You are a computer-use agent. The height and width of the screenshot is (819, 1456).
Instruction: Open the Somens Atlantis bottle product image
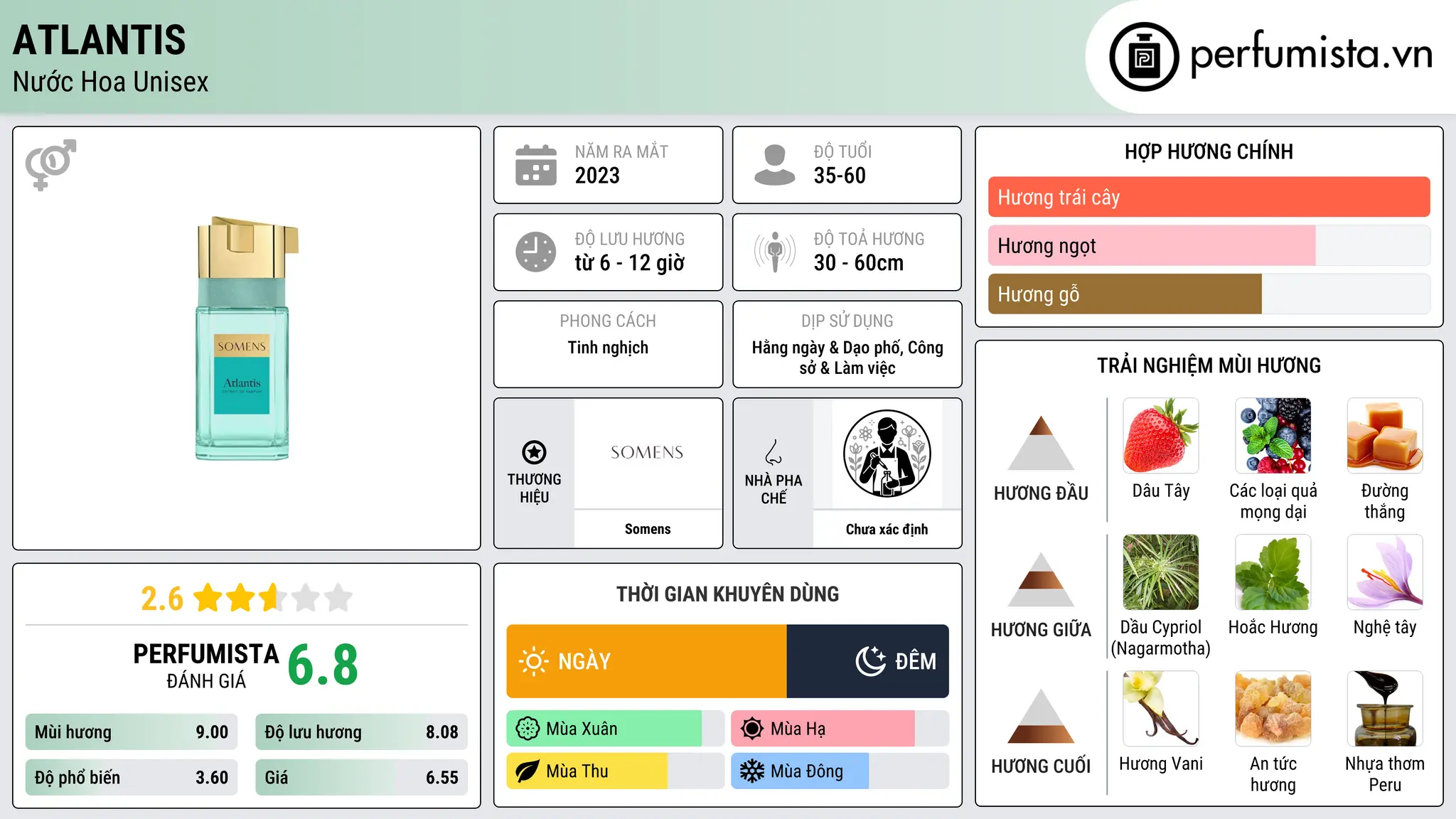[246, 338]
